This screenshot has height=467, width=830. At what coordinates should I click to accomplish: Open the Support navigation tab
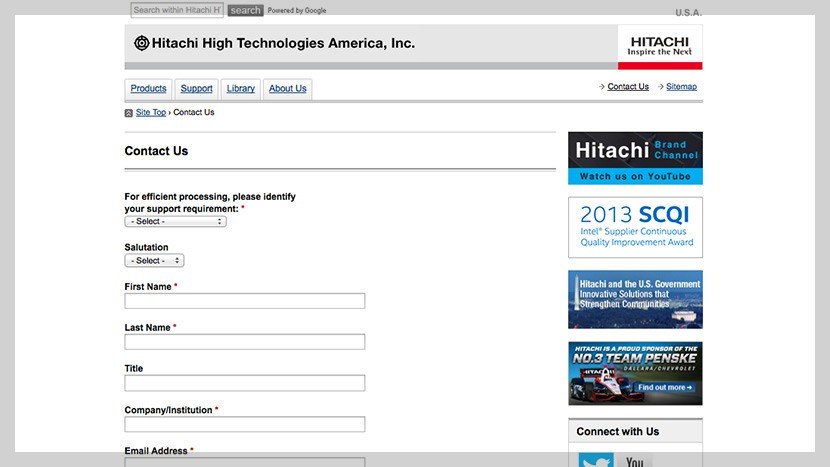[196, 88]
